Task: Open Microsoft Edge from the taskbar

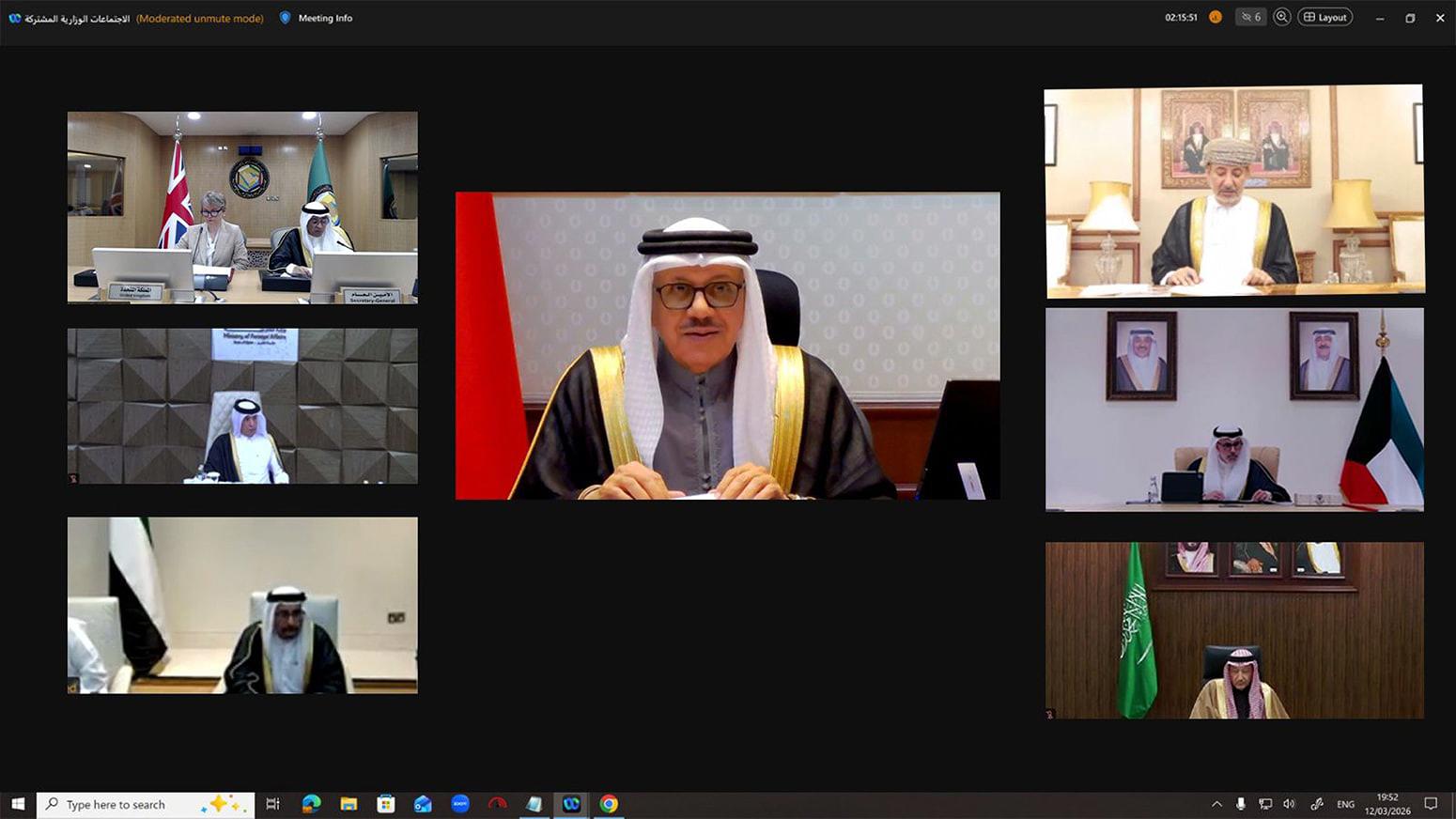Action: 311,804
